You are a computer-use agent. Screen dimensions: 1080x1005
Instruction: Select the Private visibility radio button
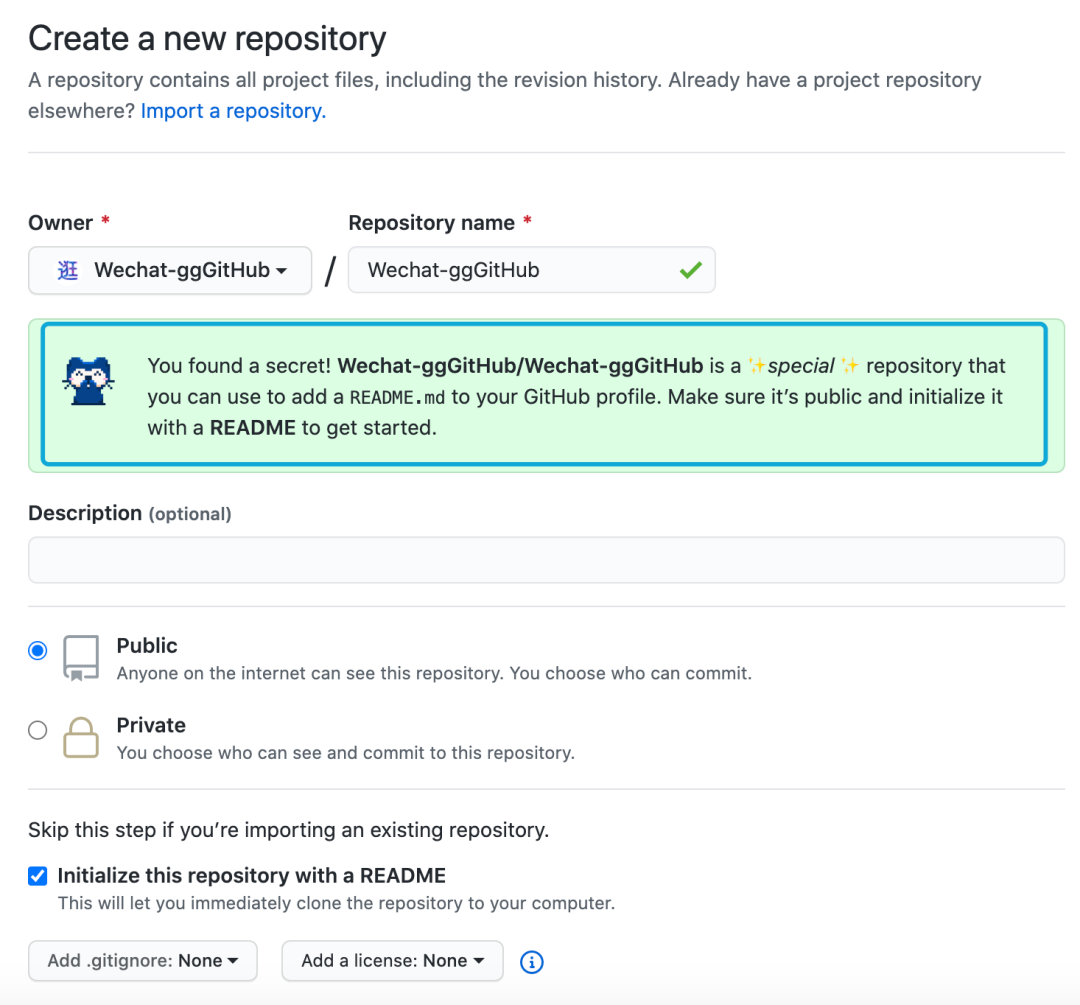tap(38, 730)
